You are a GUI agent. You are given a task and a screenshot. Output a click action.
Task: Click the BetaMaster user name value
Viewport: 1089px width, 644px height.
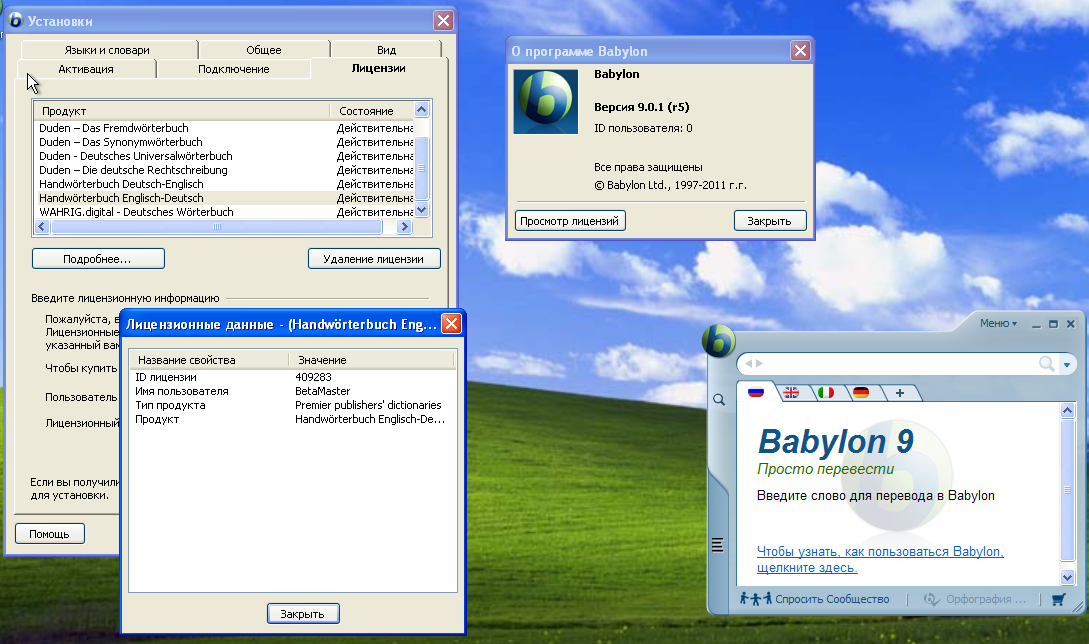(322, 391)
